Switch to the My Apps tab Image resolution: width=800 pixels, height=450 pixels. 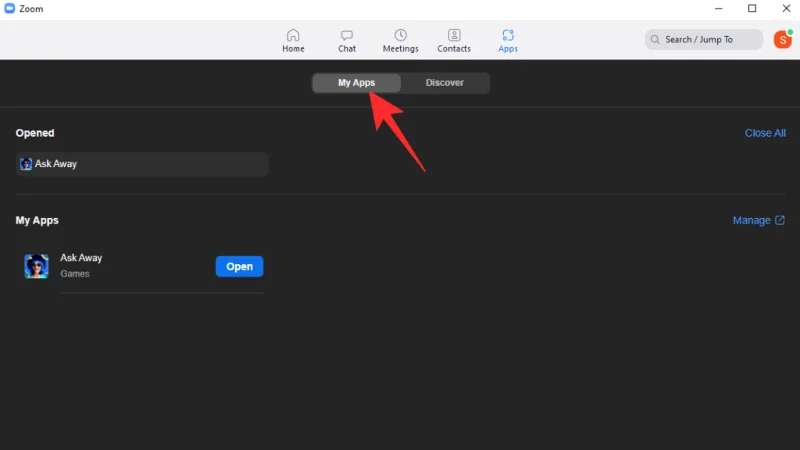point(356,83)
